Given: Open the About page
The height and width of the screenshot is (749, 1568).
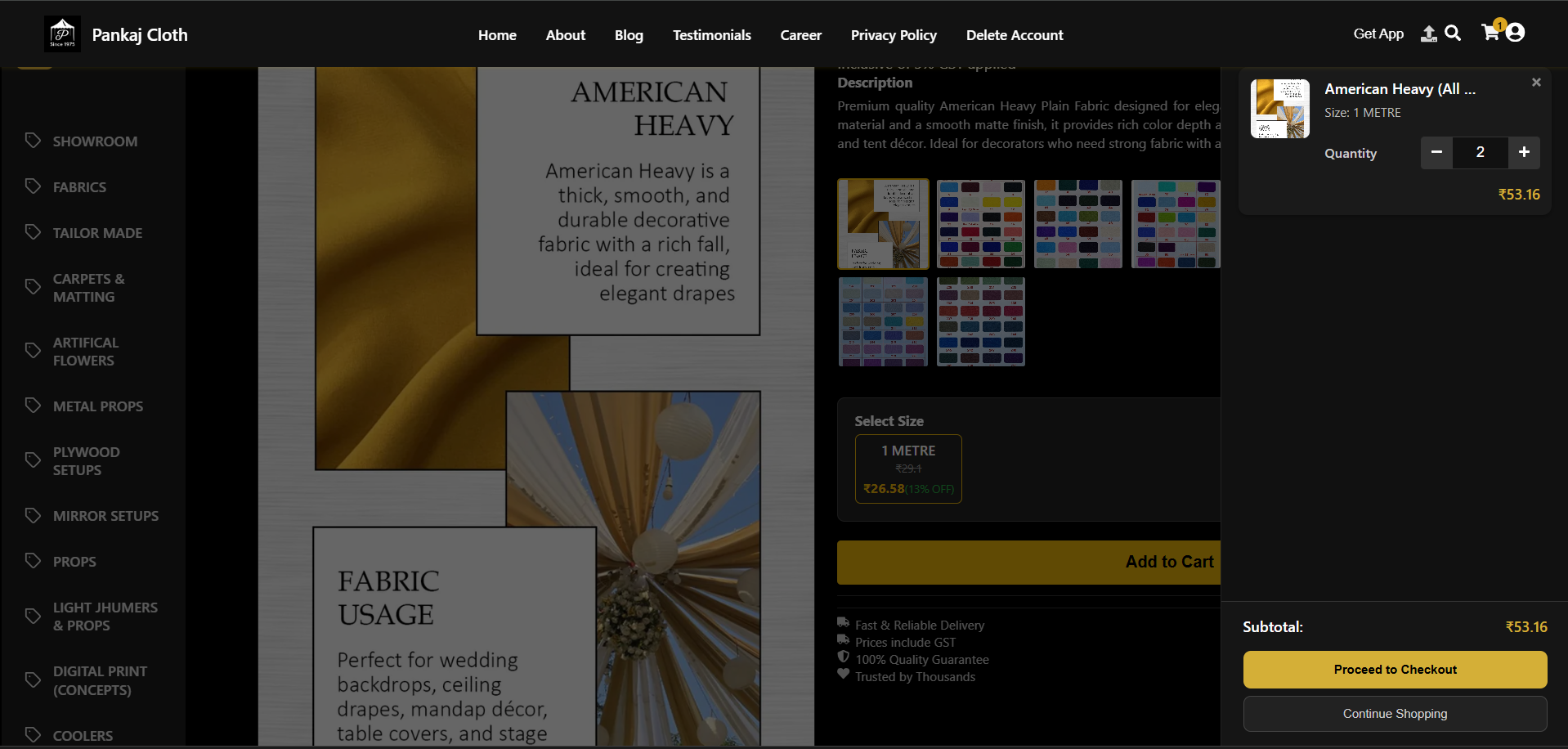Looking at the screenshot, I should tap(566, 35).
